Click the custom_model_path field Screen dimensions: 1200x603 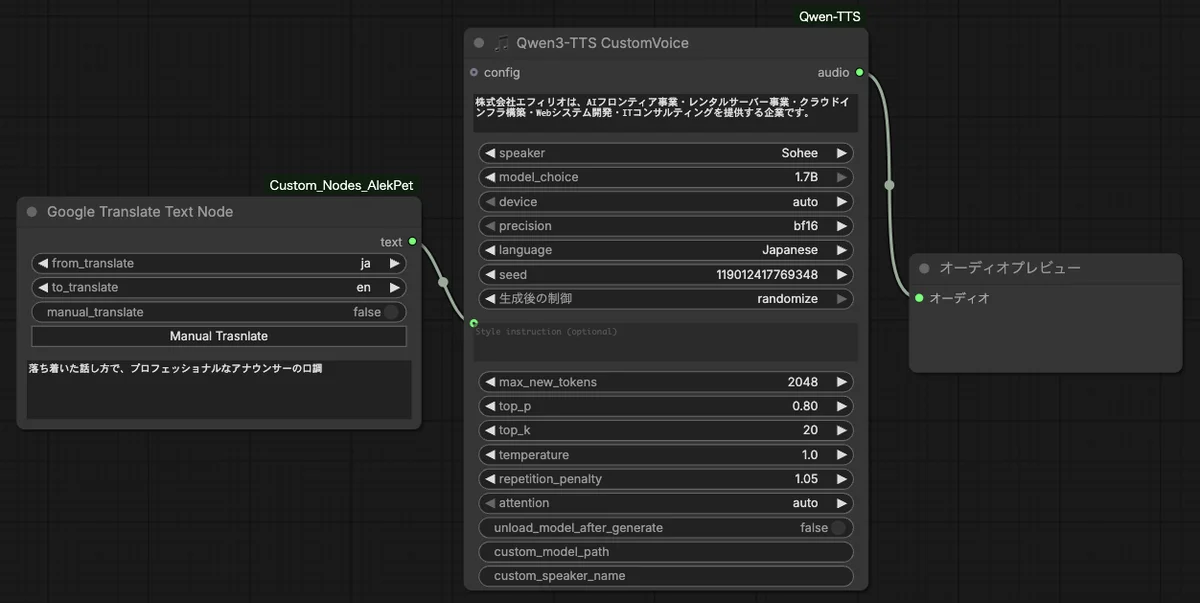(x=666, y=552)
